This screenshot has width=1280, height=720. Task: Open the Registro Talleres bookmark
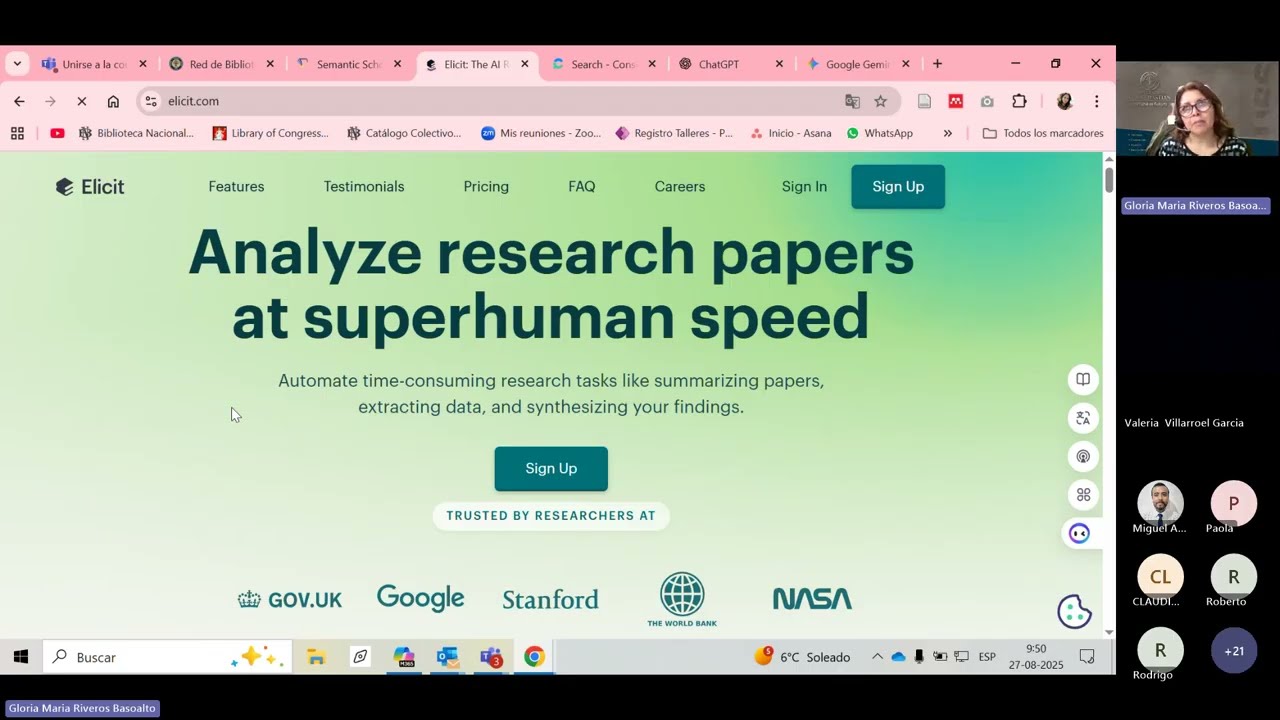[x=674, y=133]
